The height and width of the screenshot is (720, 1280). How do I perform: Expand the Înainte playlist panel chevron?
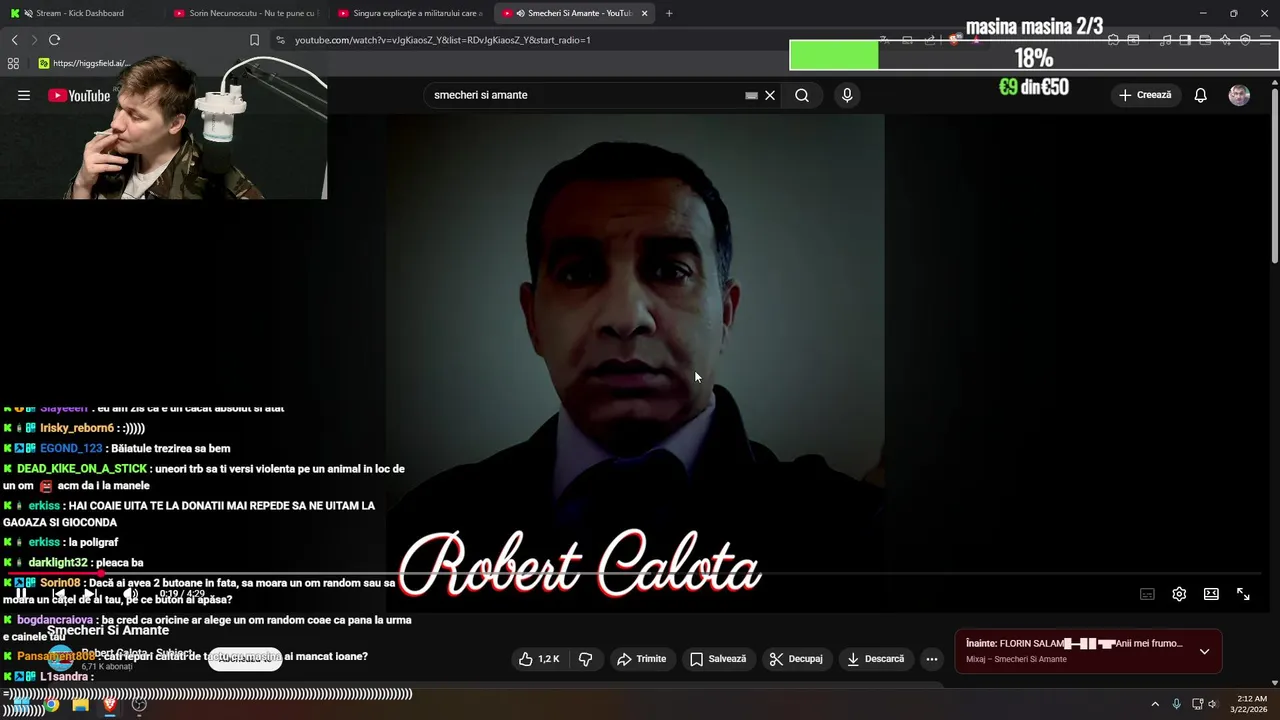1204,651
